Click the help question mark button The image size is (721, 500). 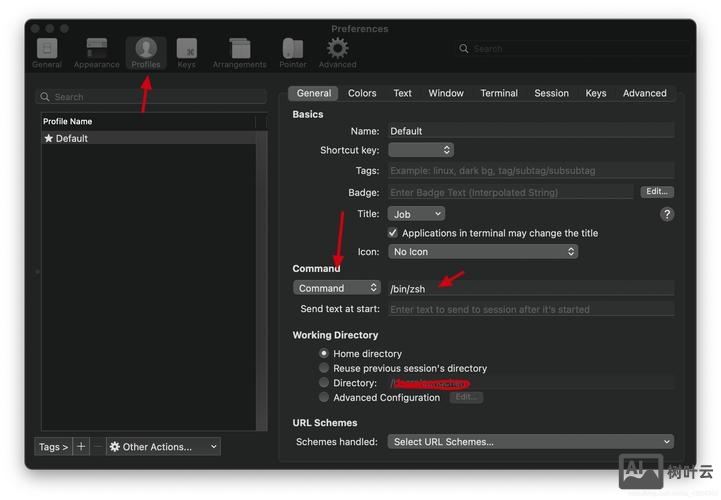click(x=667, y=214)
